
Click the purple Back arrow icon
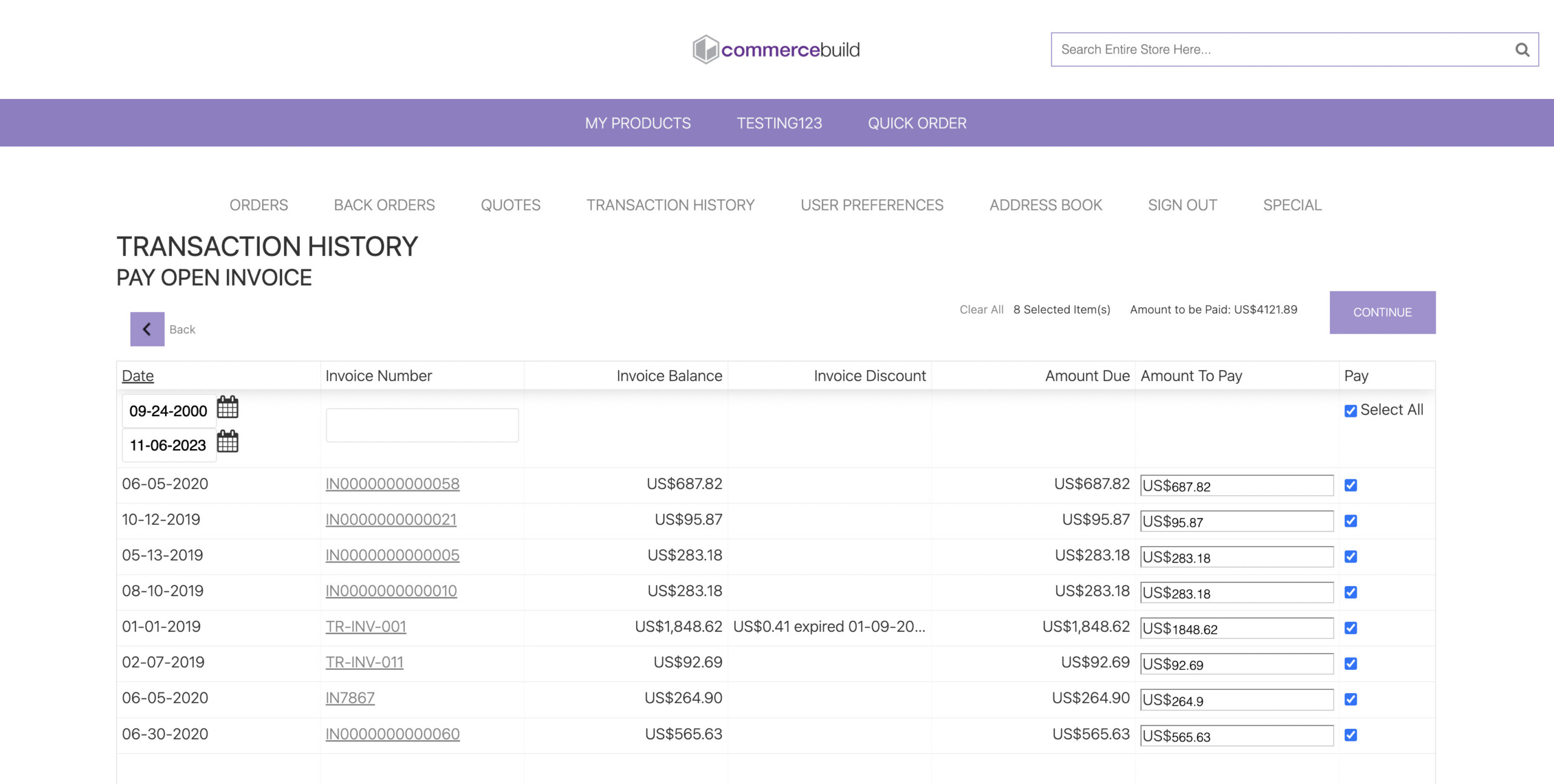pyautogui.click(x=147, y=329)
